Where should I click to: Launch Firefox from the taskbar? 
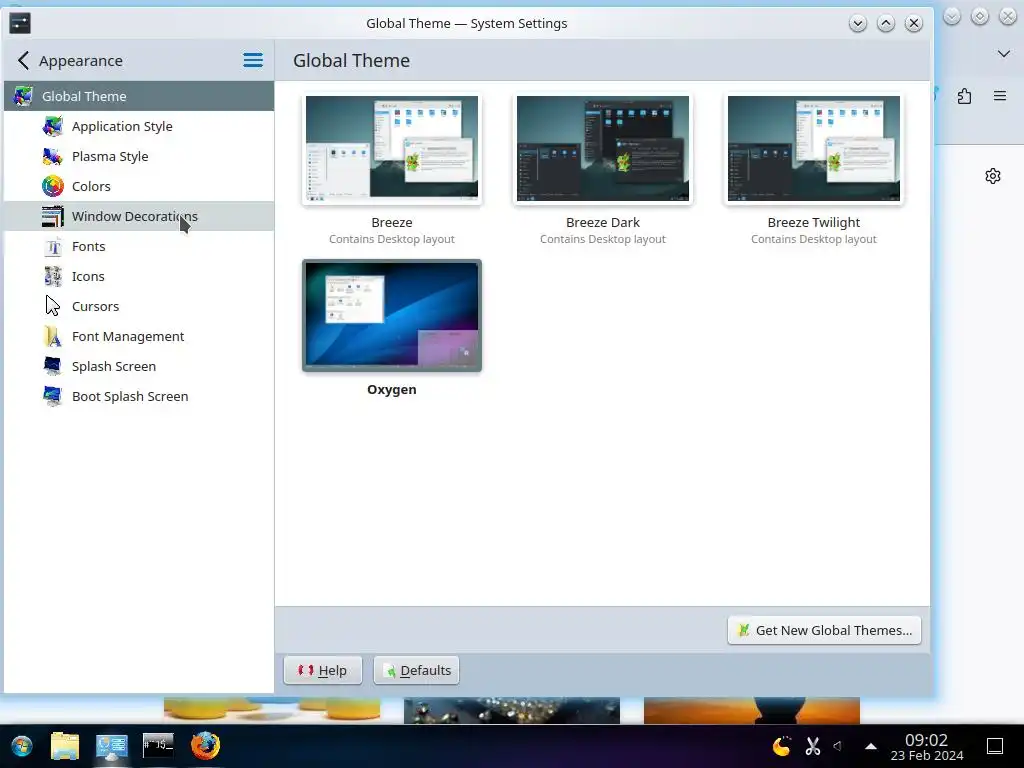click(x=205, y=746)
